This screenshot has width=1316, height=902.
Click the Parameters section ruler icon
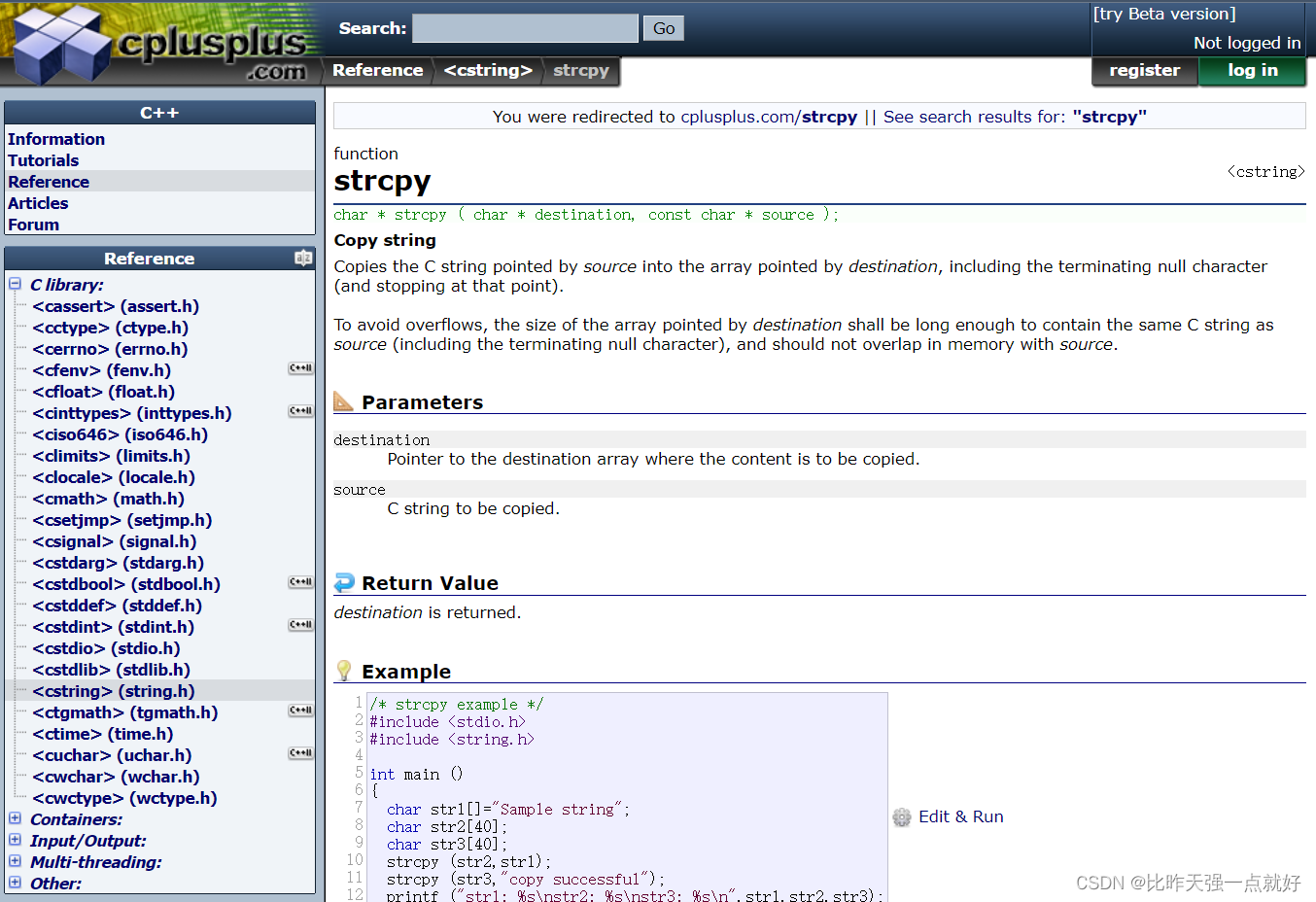(x=343, y=401)
